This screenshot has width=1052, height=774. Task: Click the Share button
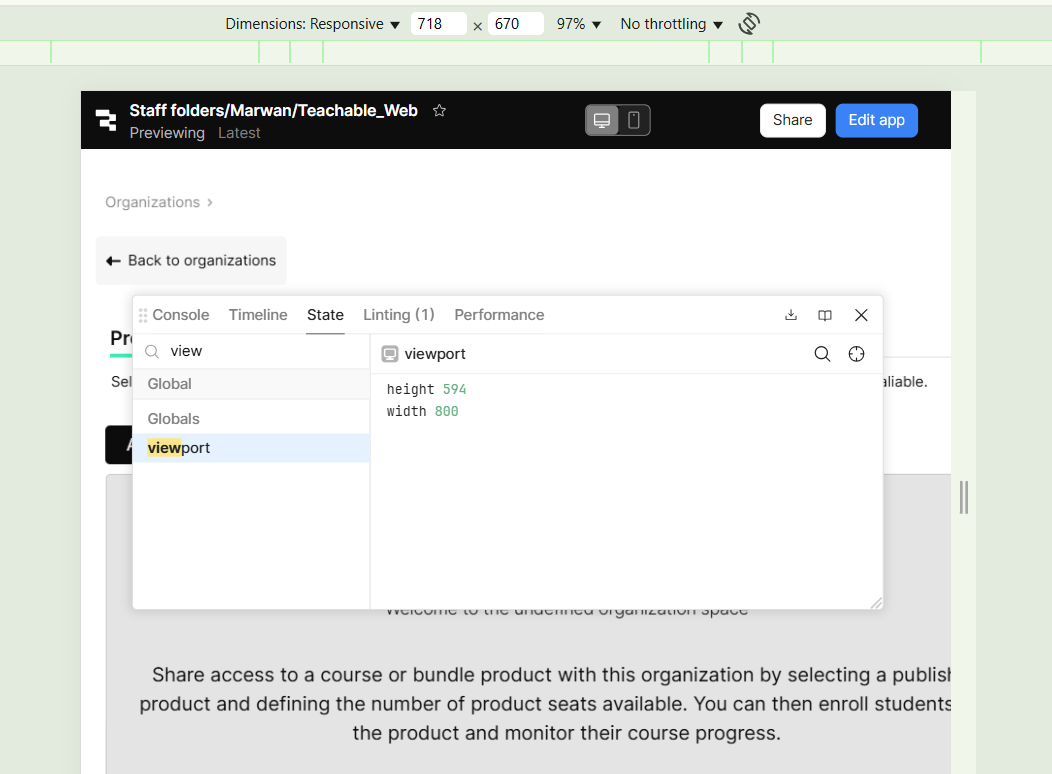(792, 120)
